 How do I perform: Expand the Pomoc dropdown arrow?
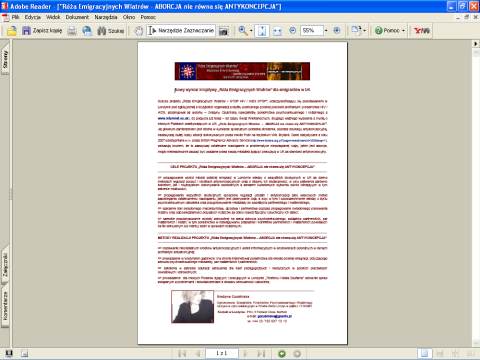pyautogui.click(x=403, y=31)
